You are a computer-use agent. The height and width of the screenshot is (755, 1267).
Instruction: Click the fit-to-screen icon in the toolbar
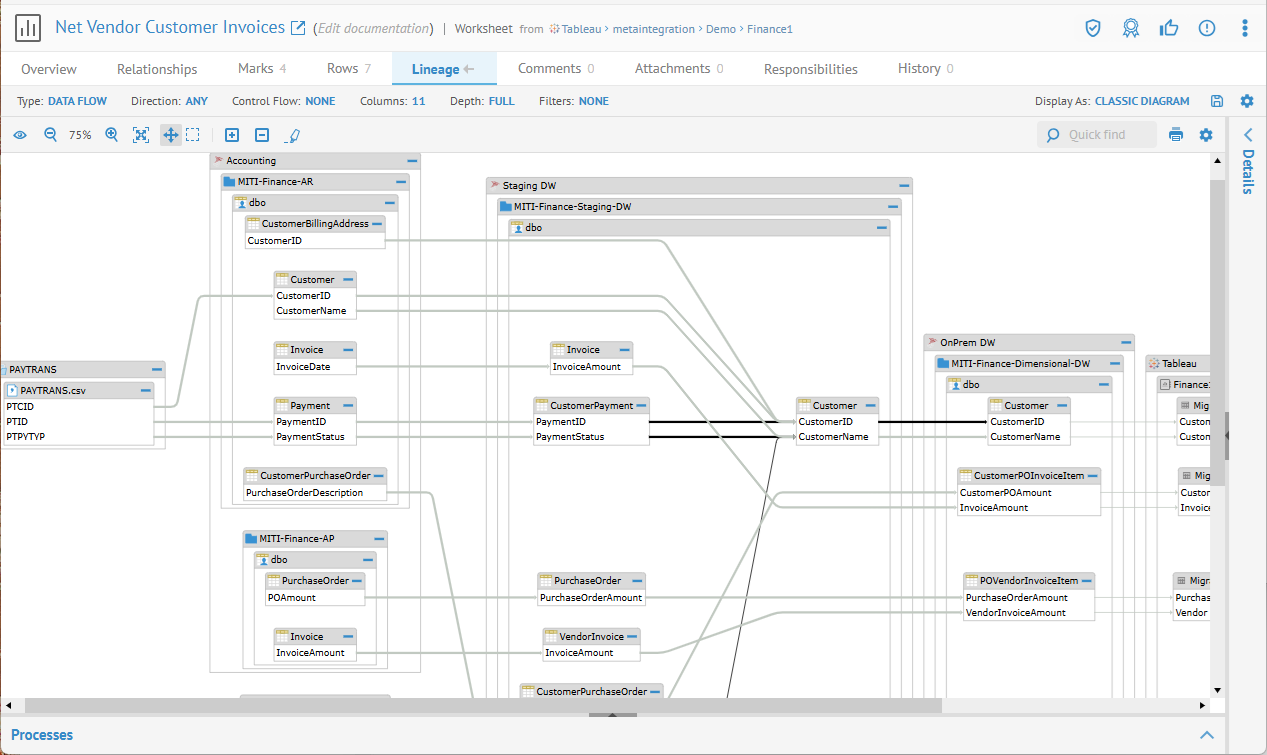pyautogui.click(x=141, y=135)
